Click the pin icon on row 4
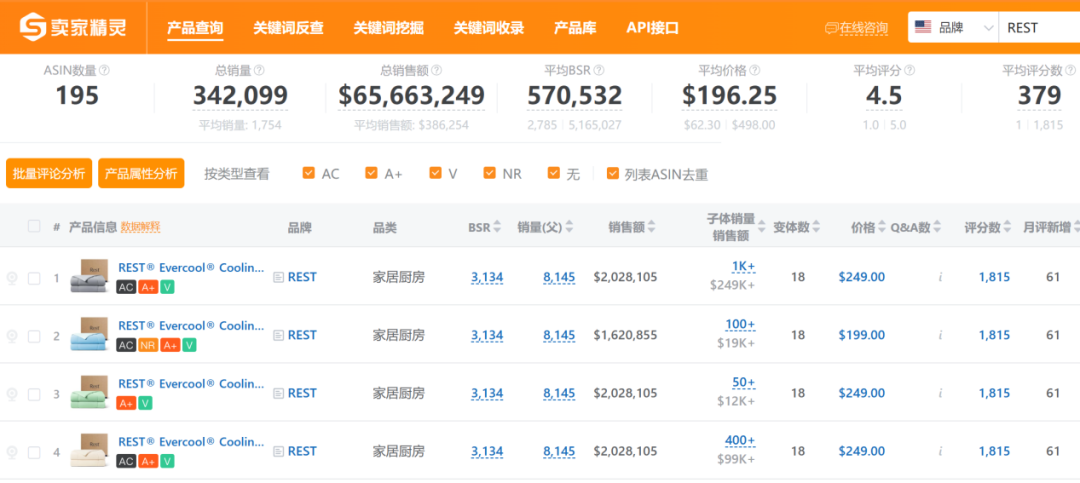The width and height of the screenshot is (1080, 483). [x=12, y=452]
